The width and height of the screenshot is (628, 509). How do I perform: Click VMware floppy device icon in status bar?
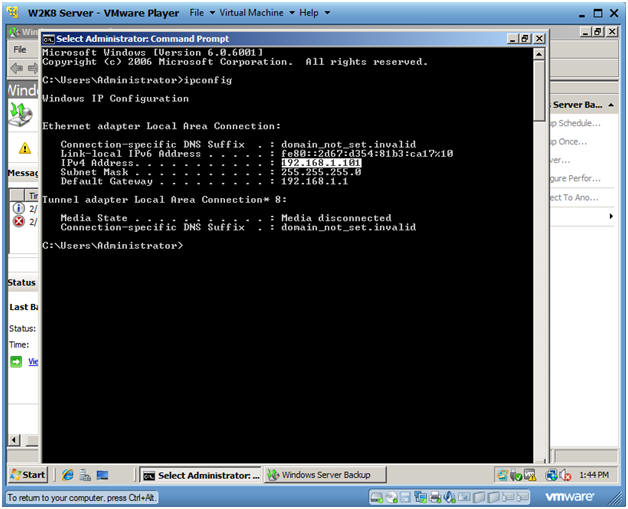click(x=405, y=497)
